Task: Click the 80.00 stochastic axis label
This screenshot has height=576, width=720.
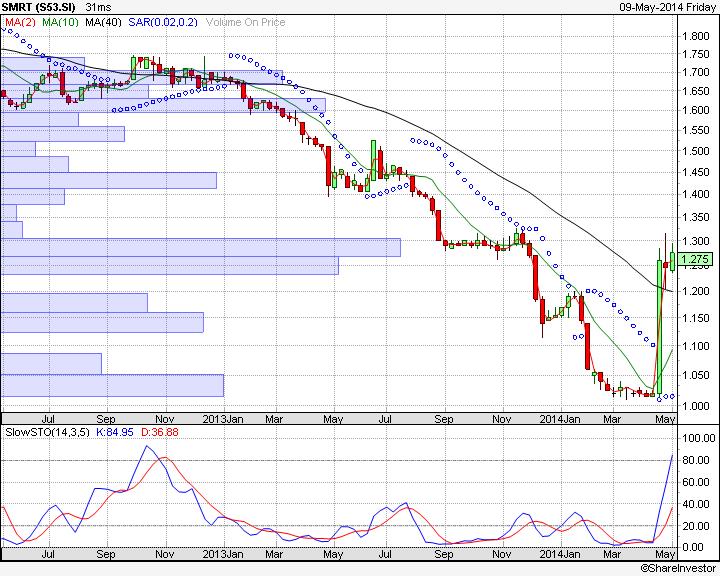Action: 698,460
